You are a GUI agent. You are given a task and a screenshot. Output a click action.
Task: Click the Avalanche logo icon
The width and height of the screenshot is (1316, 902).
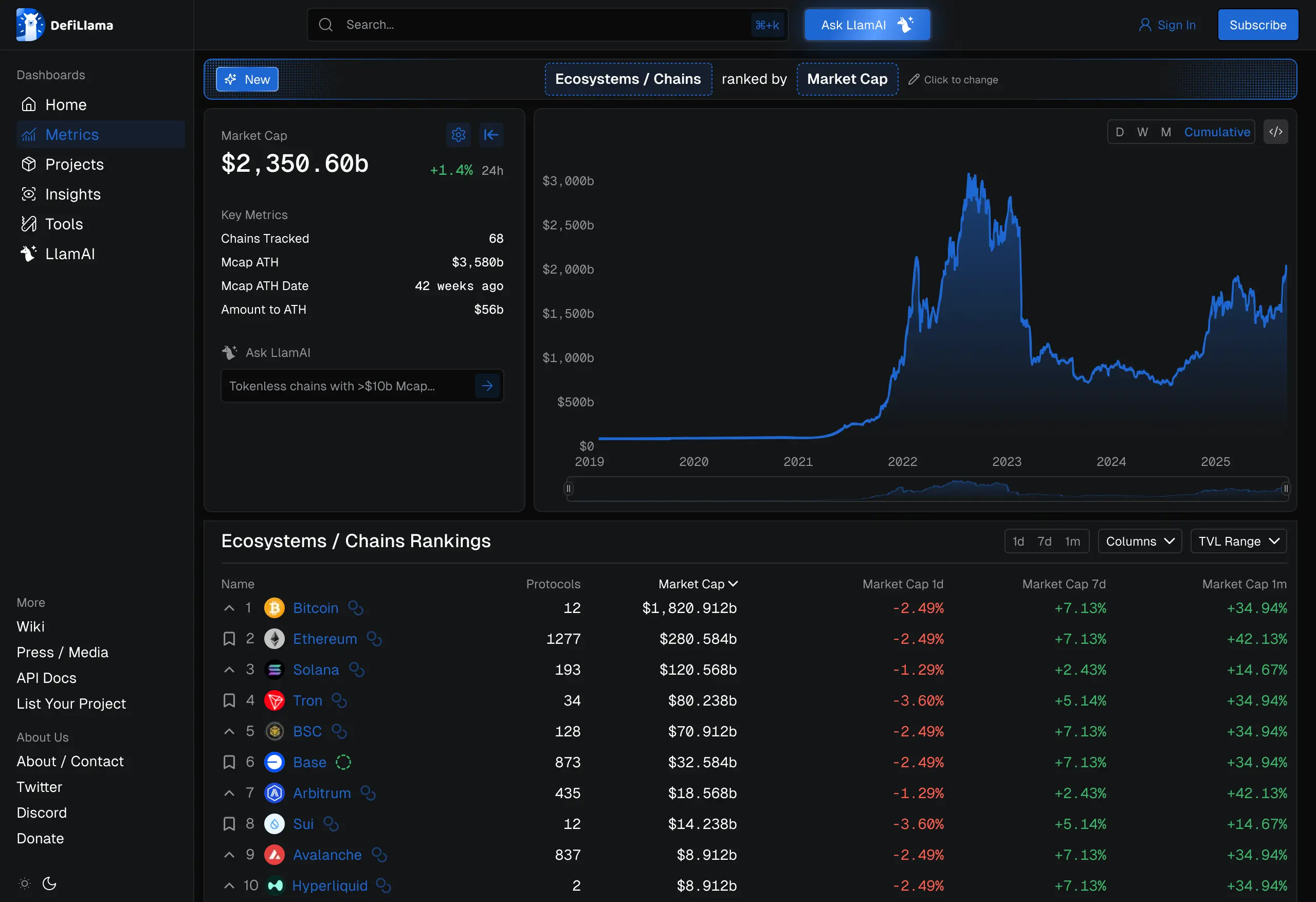point(275,855)
